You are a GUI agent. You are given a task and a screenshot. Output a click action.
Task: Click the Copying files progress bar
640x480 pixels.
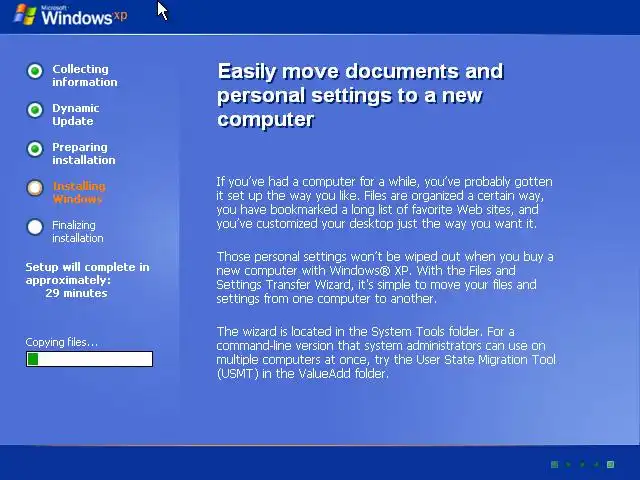pos(89,359)
